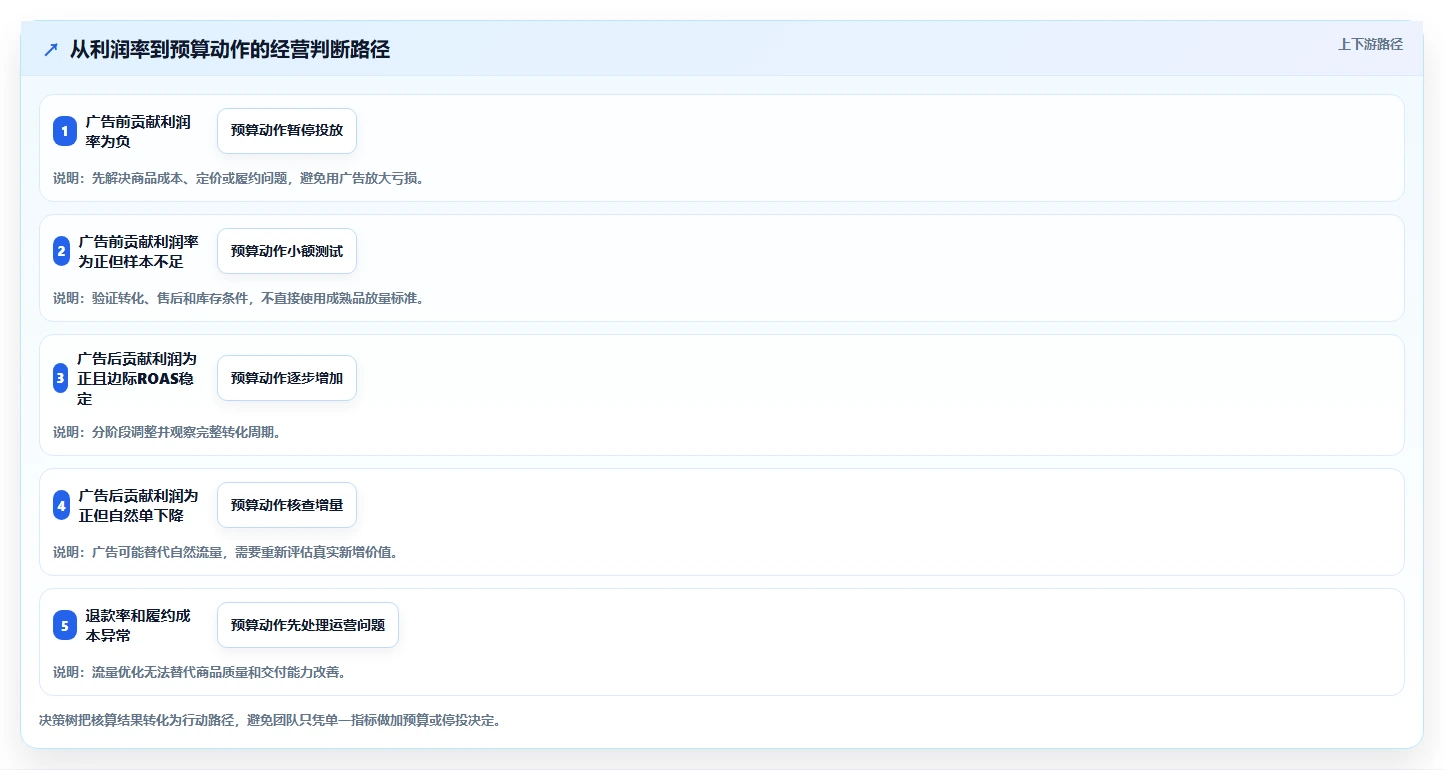1444x770 pixels.
Task: Click step number 5 badge
Action: coord(65,625)
